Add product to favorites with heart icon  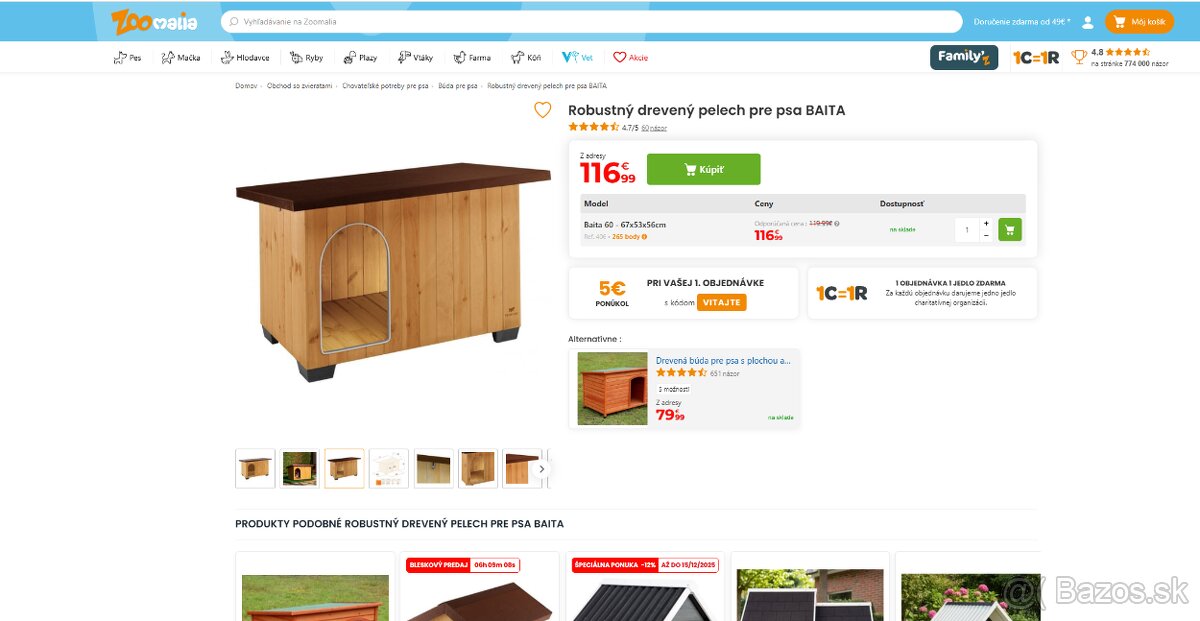(x=542, y=110)
